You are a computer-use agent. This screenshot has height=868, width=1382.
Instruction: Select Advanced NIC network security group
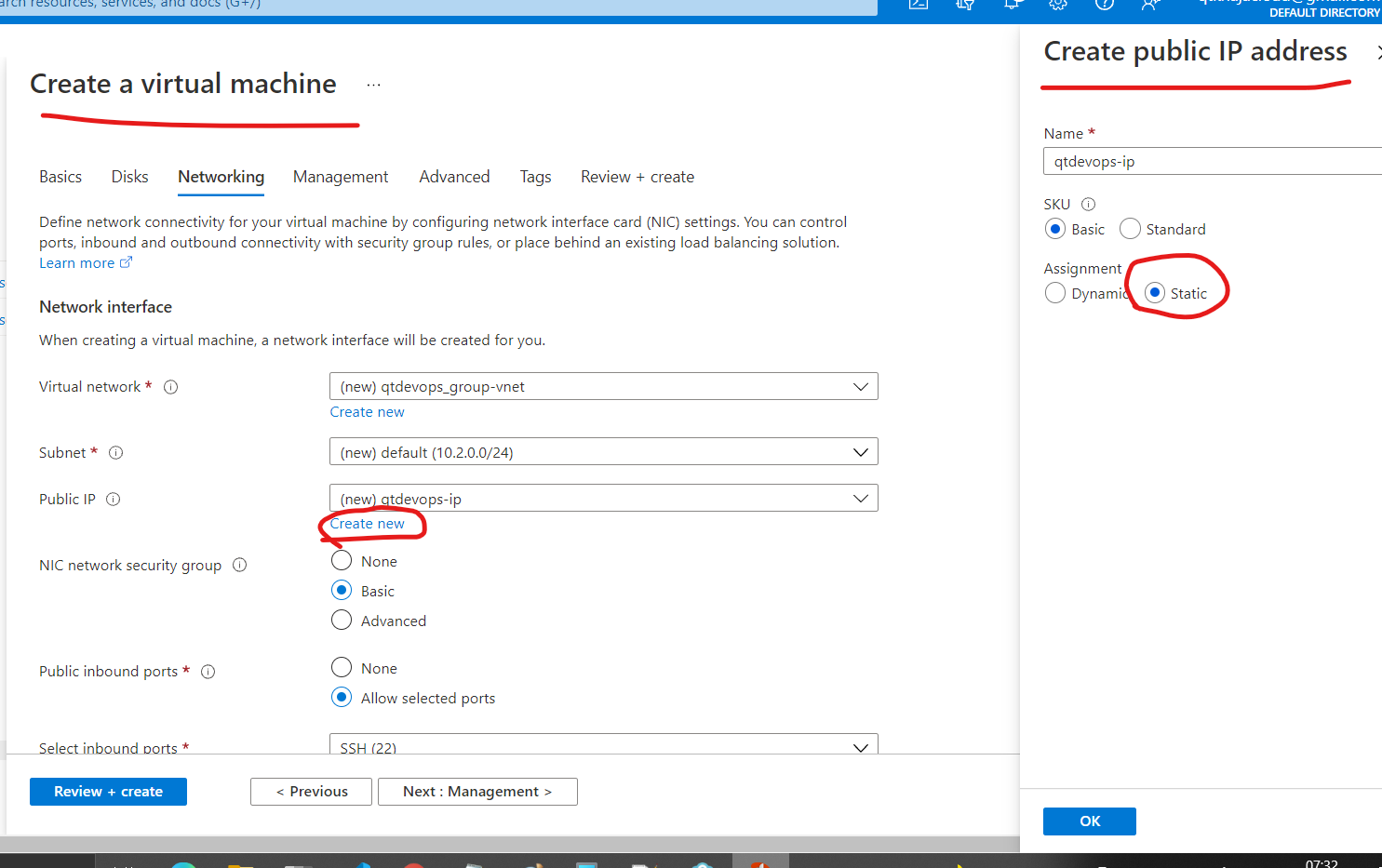(342, 621)
